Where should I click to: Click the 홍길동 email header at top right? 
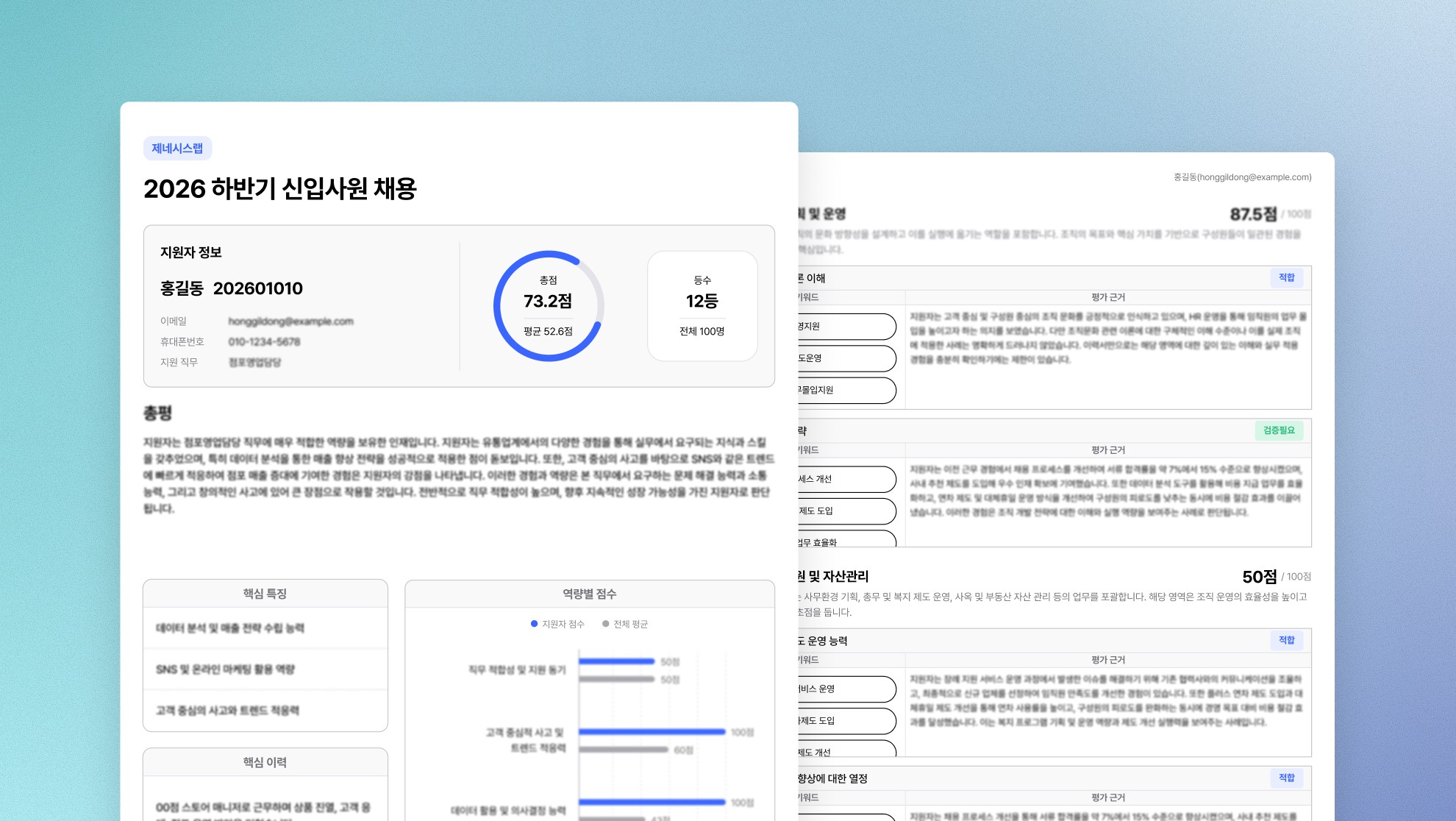[1242, 177]
